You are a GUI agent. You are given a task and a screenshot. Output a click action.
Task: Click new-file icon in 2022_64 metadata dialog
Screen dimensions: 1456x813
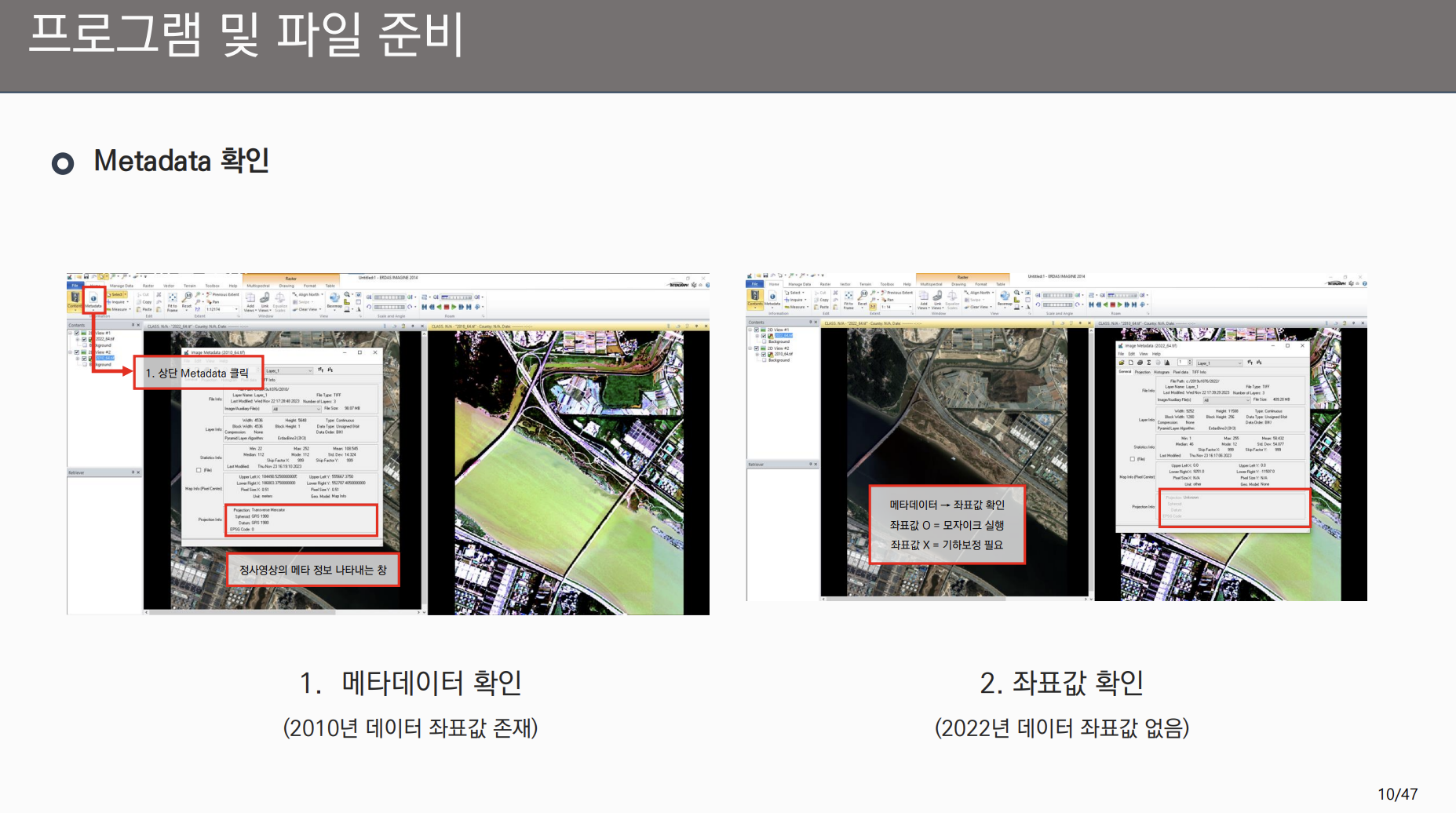[1131, 363]
